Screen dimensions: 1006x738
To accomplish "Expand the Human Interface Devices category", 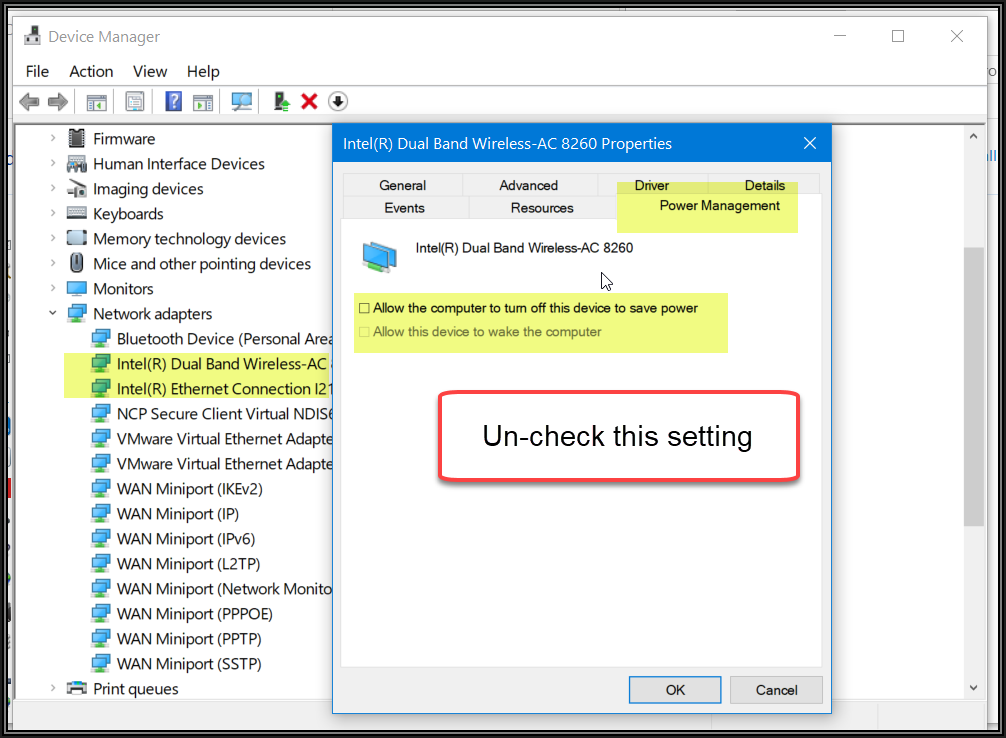I will pos(53,164).
